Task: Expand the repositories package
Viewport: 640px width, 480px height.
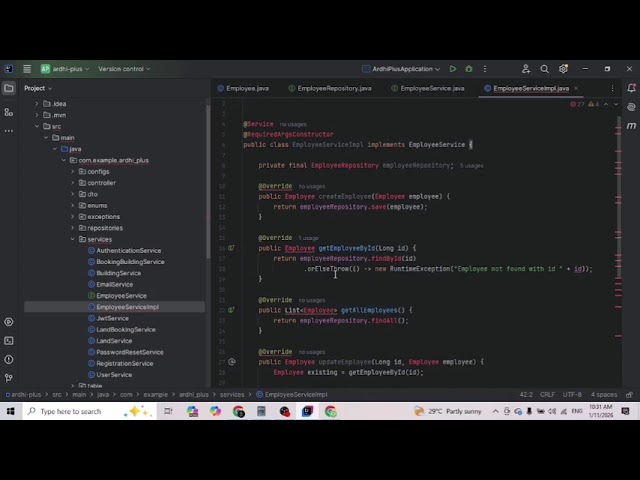Action: 73,228
